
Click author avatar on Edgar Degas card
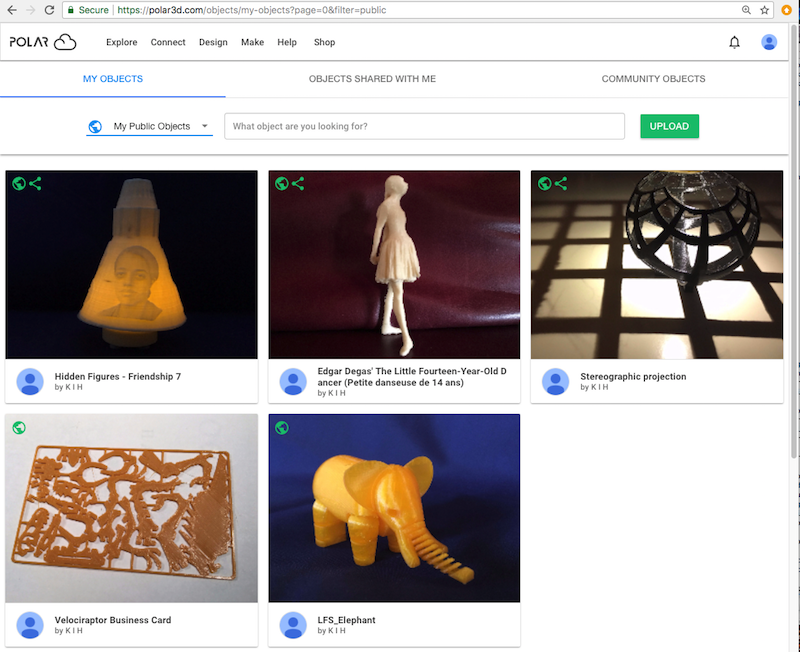tap(293, 382)
